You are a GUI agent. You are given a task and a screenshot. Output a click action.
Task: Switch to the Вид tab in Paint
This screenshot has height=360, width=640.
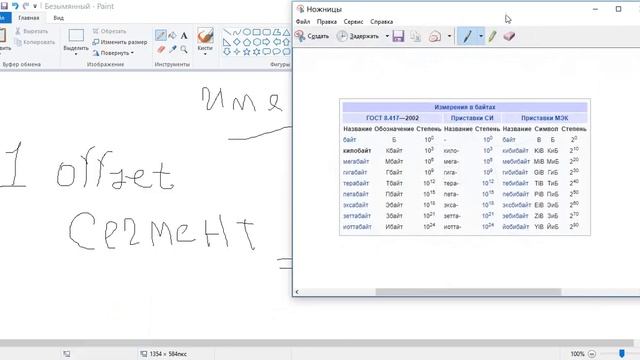tap(58, 18)
